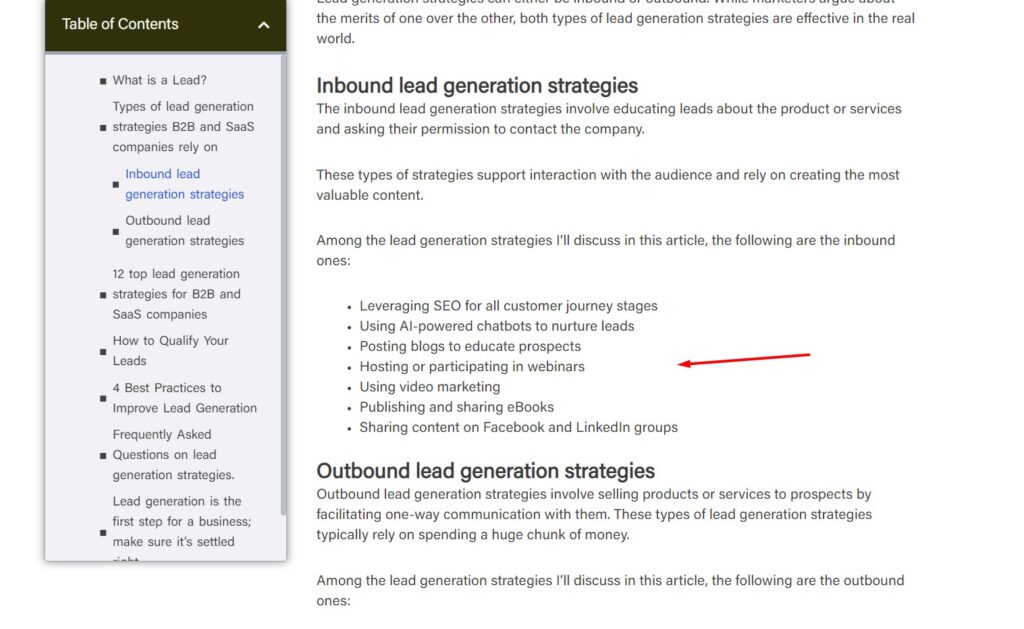Navigate to How to Qualify Your Leads
The width and height of the screenshot is (1024, 629).
170,351
